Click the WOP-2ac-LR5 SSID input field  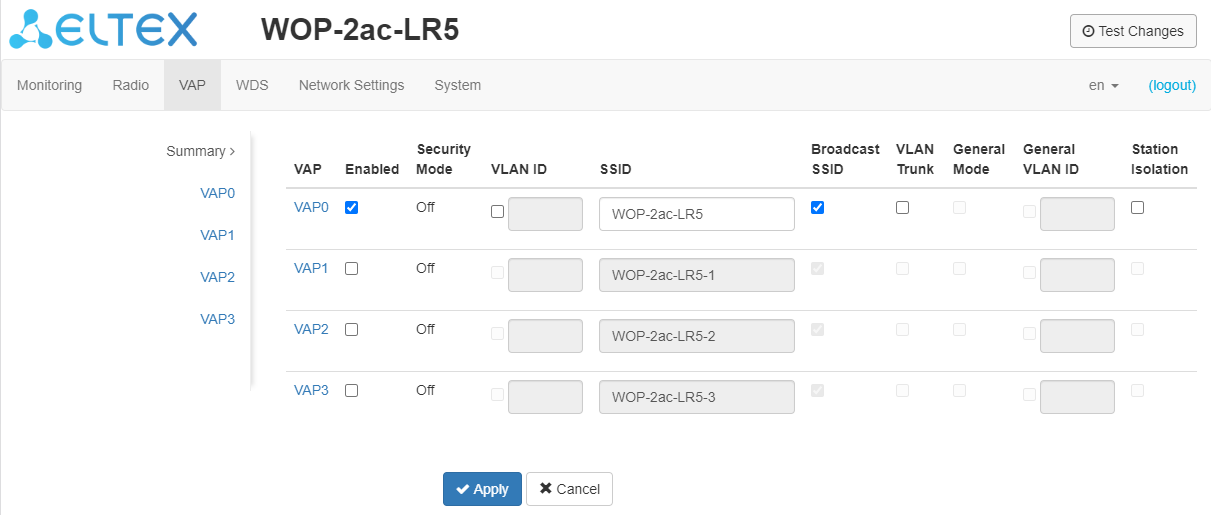(696, 214)
